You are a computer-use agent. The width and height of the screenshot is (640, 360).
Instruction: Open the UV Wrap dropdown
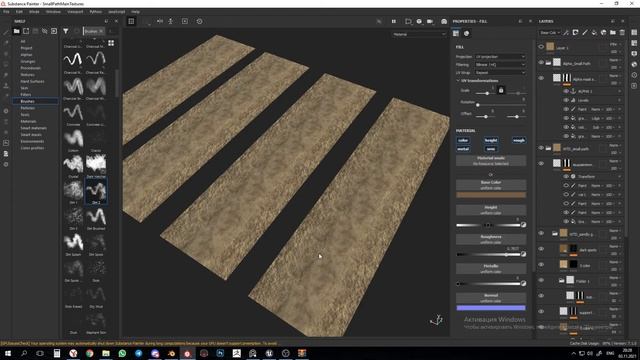click(x=500, y=73)
